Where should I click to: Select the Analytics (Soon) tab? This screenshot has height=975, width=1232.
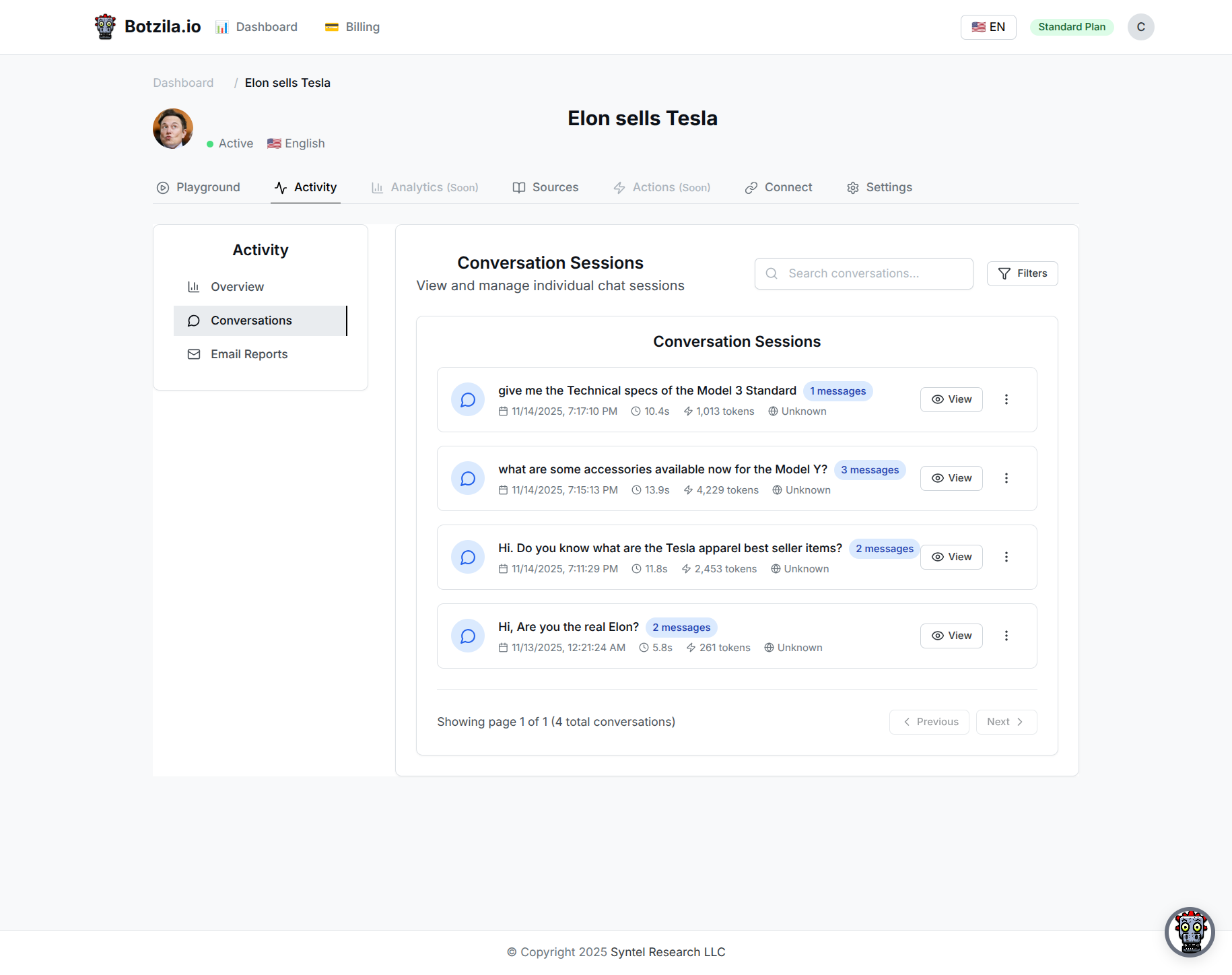(425, 187)
